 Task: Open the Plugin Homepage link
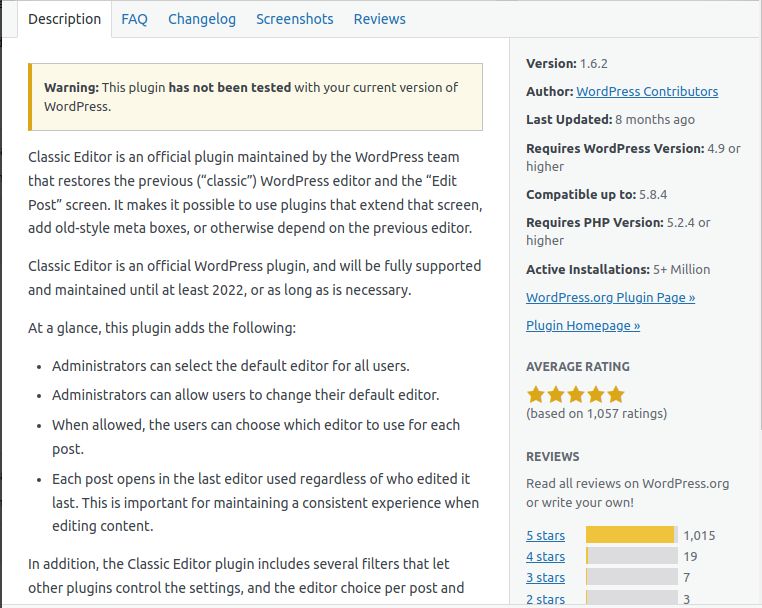point(583,326)
